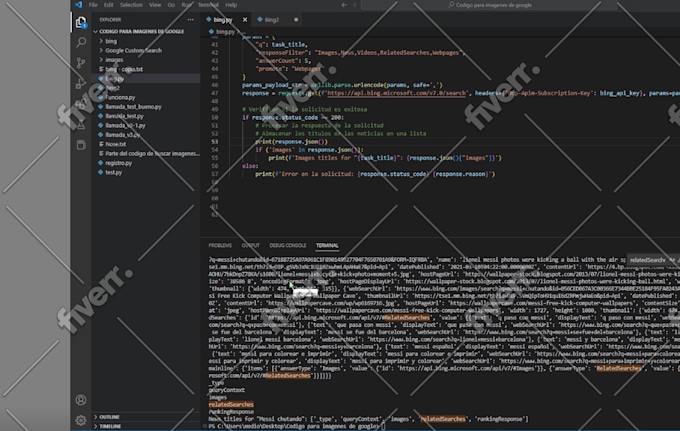The height and width of the screenshot is (431, 680).
Task: Show the Output panel tab
Action: 250,245
